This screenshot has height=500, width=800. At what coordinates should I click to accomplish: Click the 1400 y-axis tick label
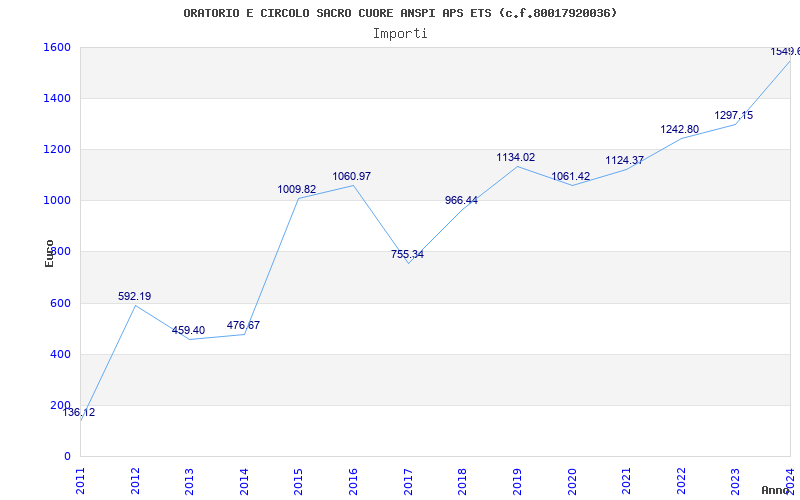pyautogui.click(x=55, y=98)
